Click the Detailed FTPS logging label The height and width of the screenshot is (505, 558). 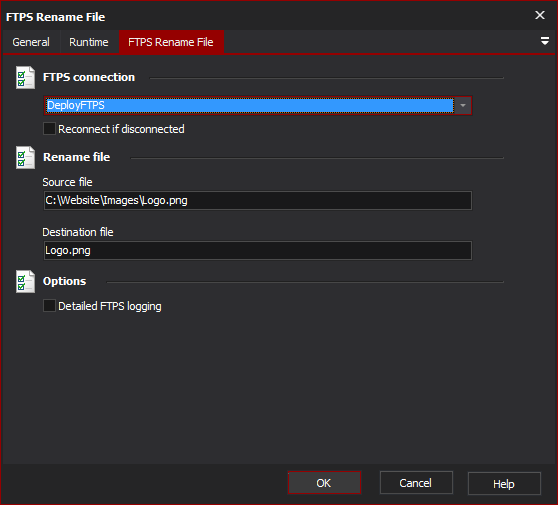[x=110, y=306]
